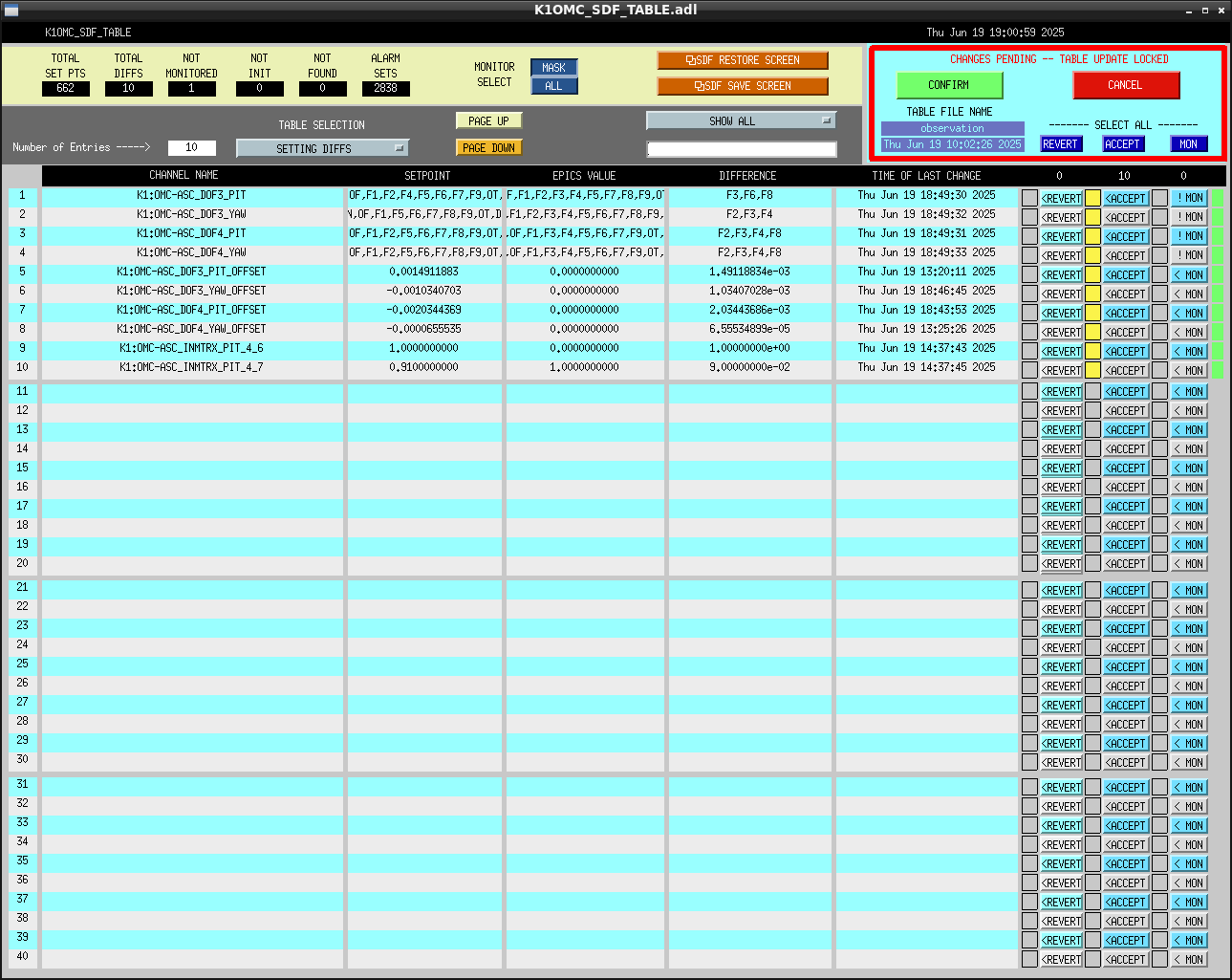
Task: Click the < MON button on row 6
Action: (x=1189, y=294)
